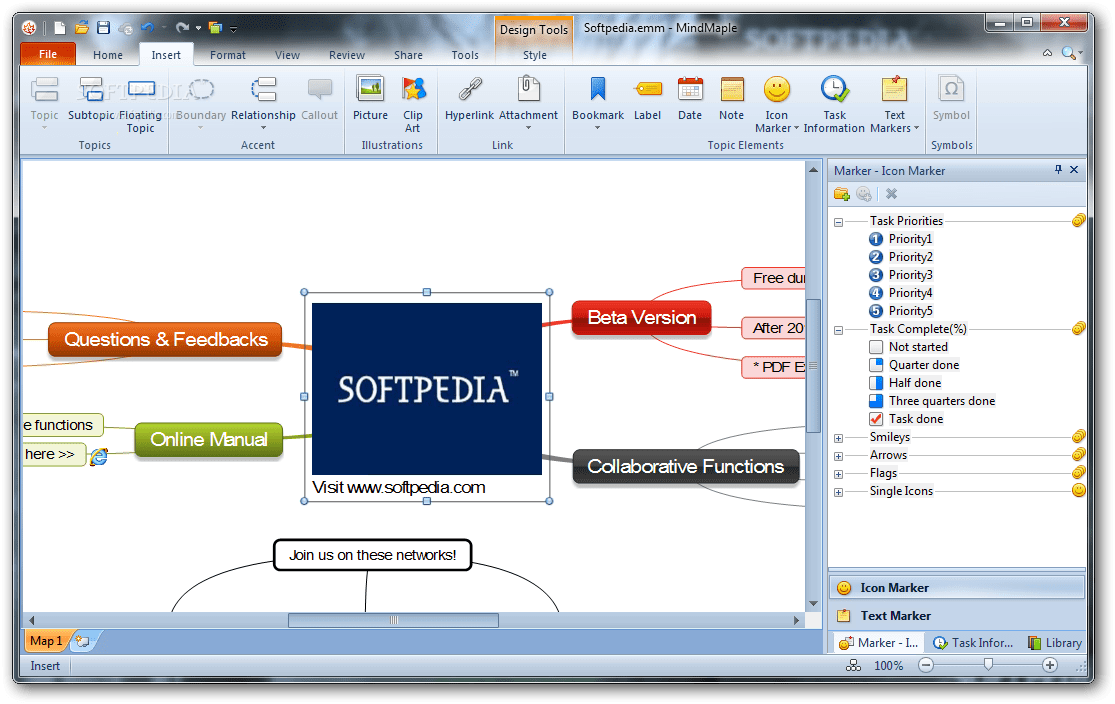Switch to the Home ribbon tab

tap(107, 55)
